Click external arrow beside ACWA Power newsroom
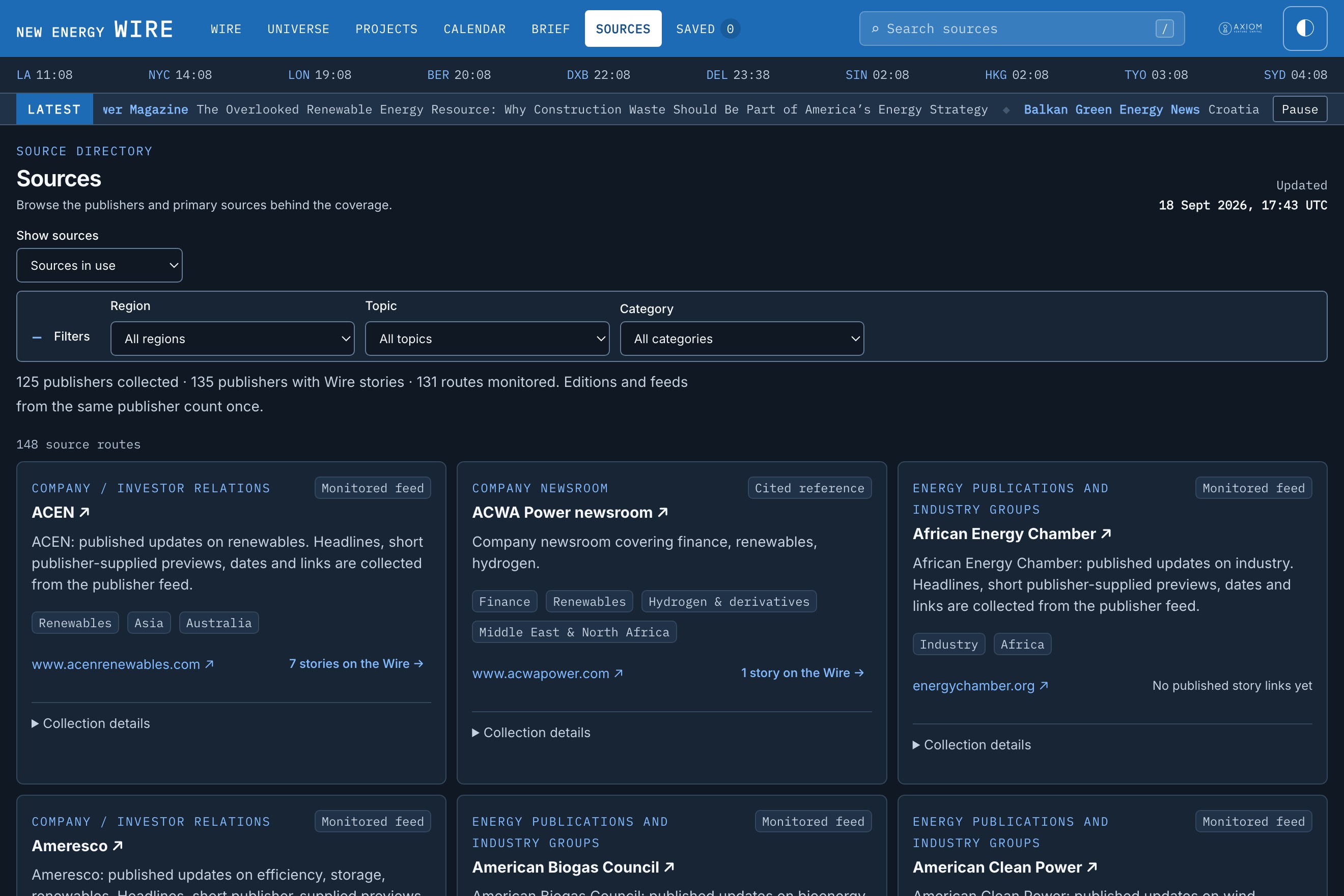The width and height of the screenshot is (1344, 896). click(x=662, y=512)
